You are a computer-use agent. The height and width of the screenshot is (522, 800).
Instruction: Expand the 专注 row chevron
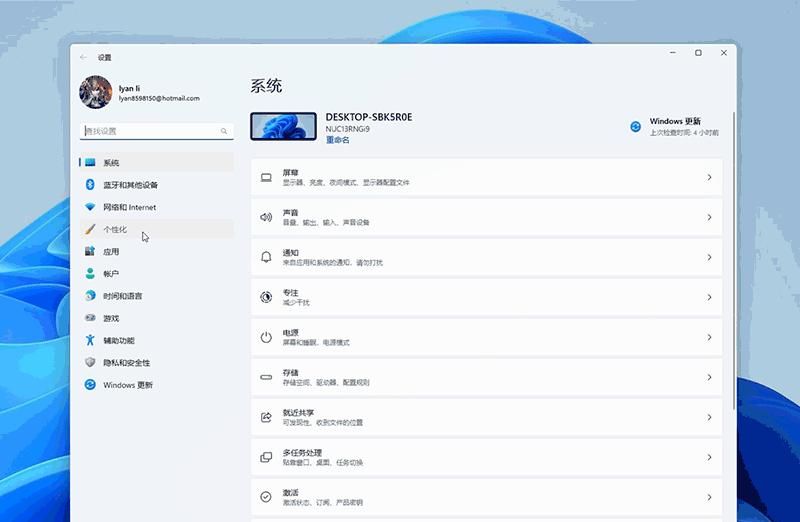(x=709, y=297)
